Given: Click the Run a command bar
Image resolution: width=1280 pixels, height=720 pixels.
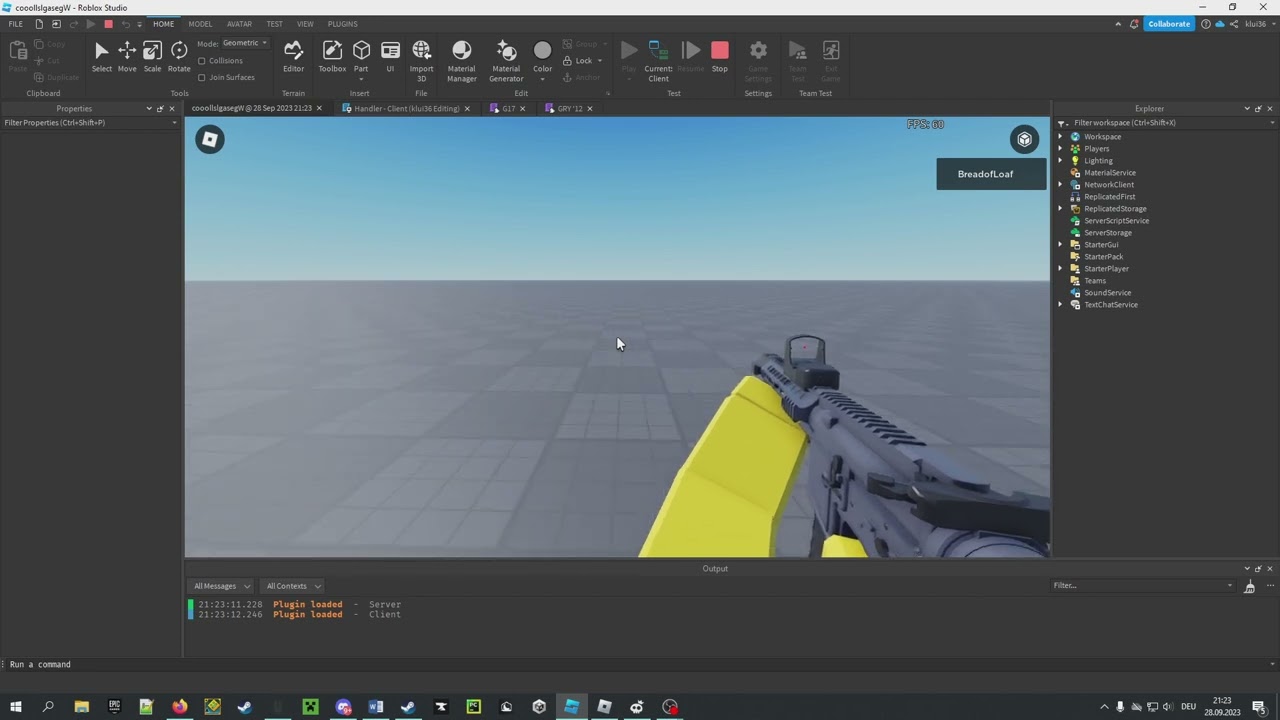Looking at the screenshot, I should pos(640,664).
